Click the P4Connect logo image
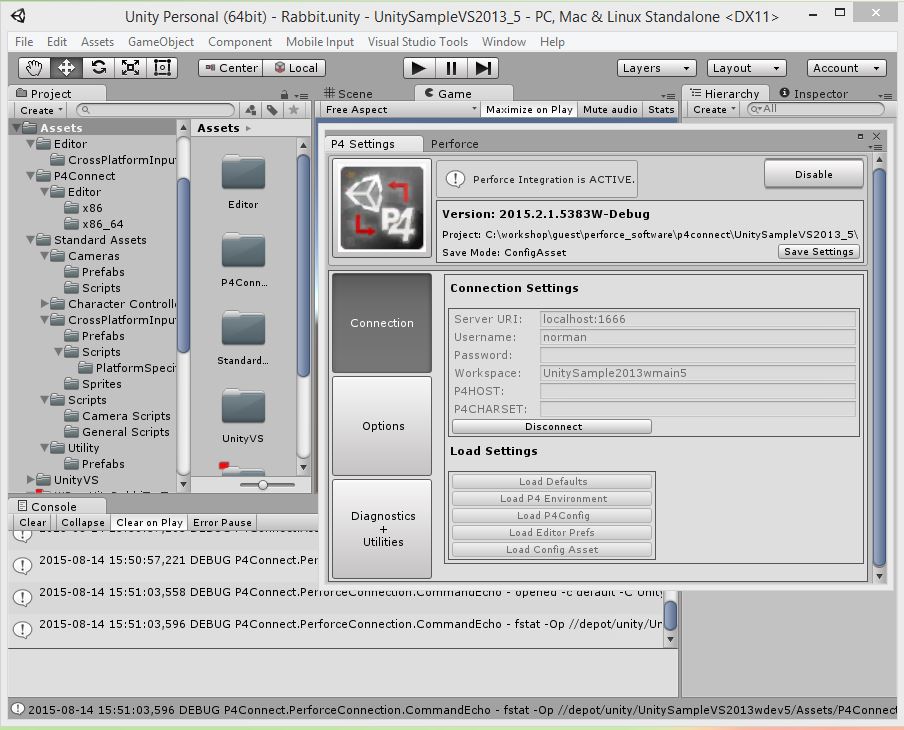The height and width of the screenshot is (730, 904). click(x=382, y=208)
